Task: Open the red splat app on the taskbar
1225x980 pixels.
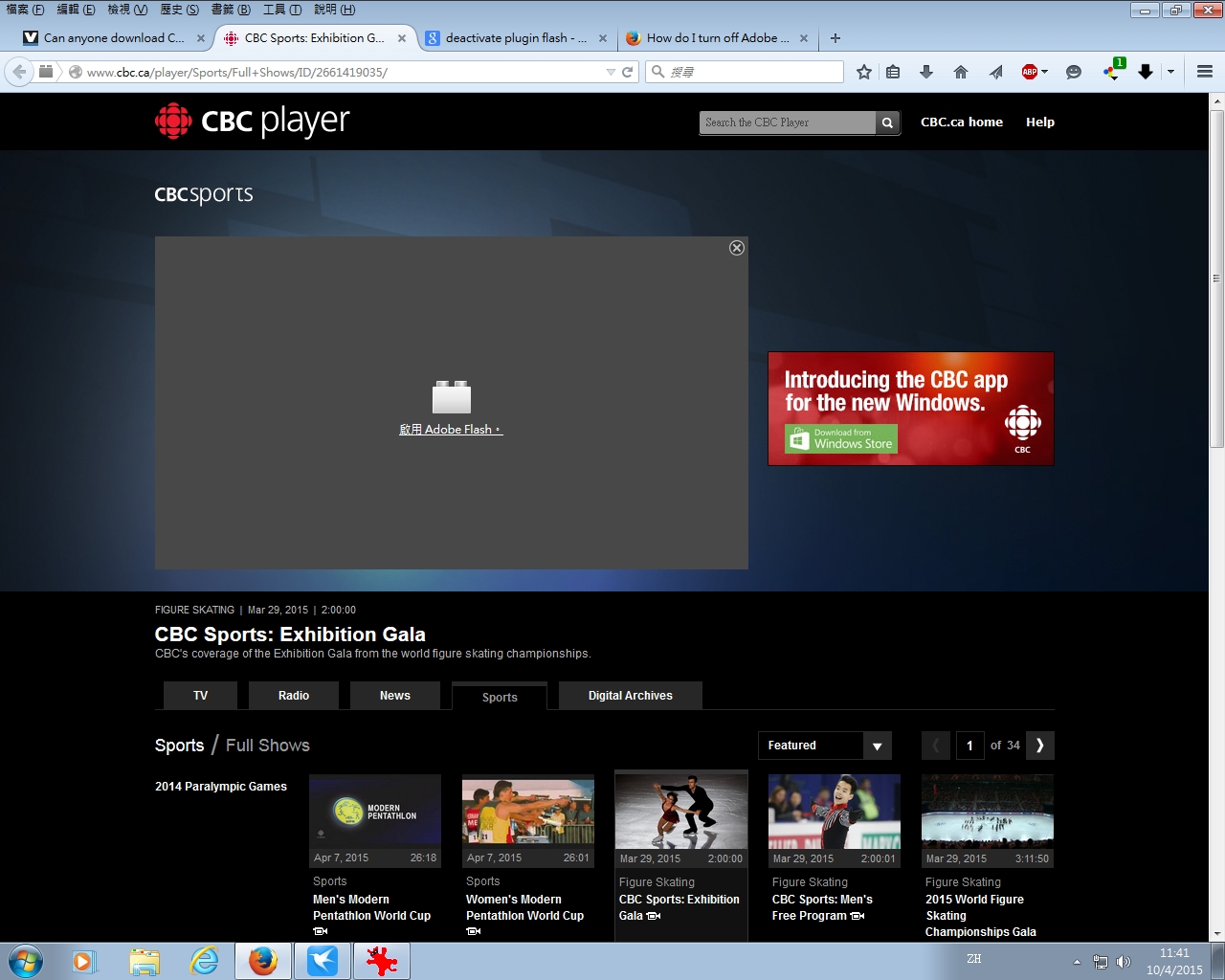Action: 382,961
